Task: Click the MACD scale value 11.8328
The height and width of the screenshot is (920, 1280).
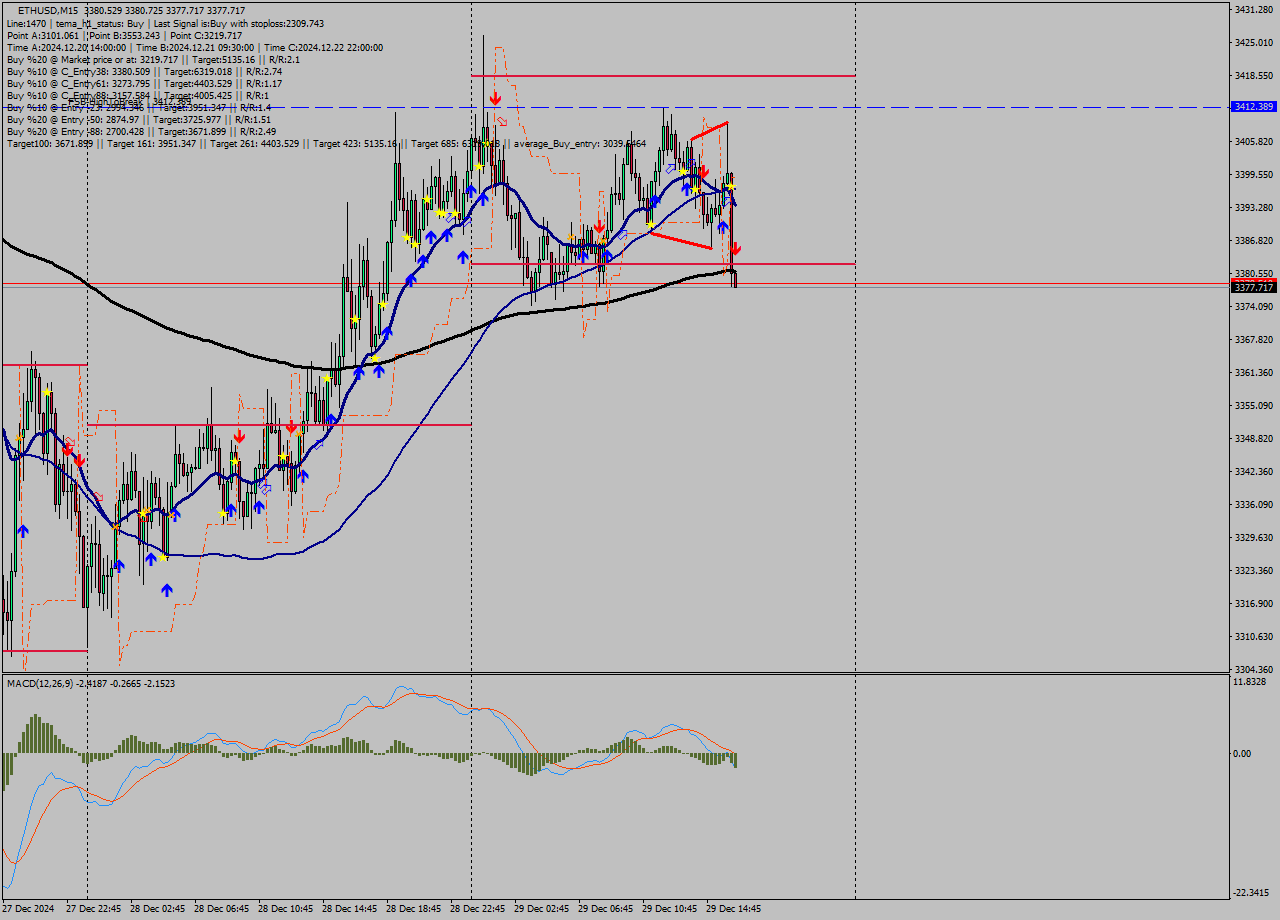Action: tap(1250, 681)
